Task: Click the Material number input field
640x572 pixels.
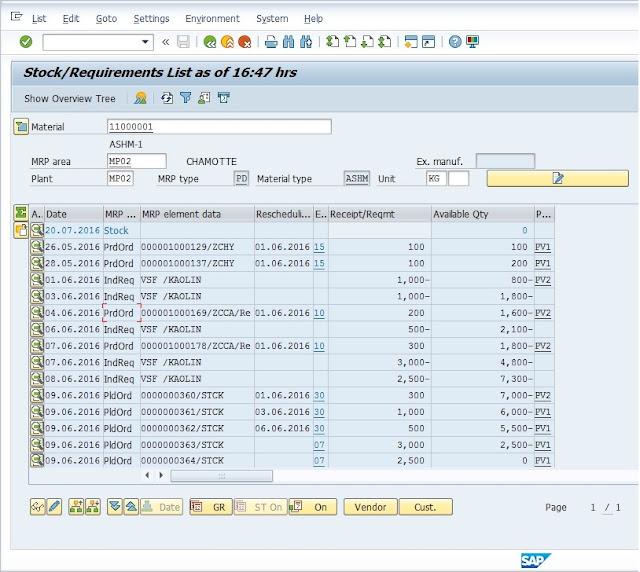Action: [x=219, y=127]
